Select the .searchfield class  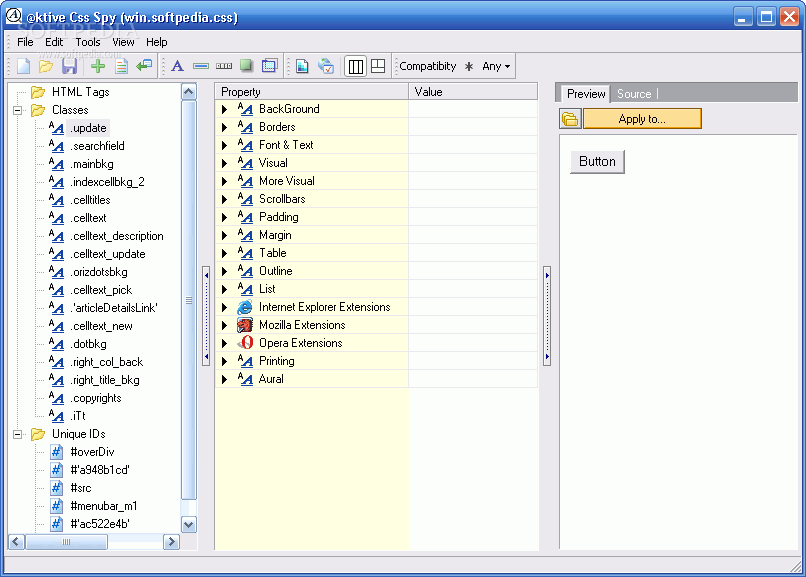(x=98, y=146)
